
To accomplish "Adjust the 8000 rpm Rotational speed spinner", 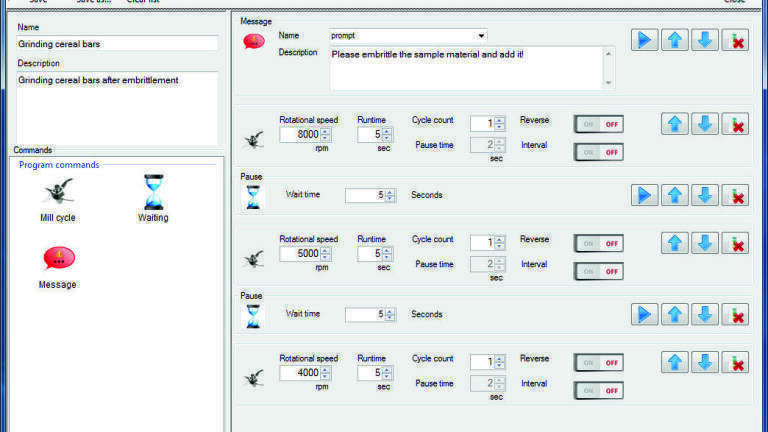I will [x=325, y=134].
